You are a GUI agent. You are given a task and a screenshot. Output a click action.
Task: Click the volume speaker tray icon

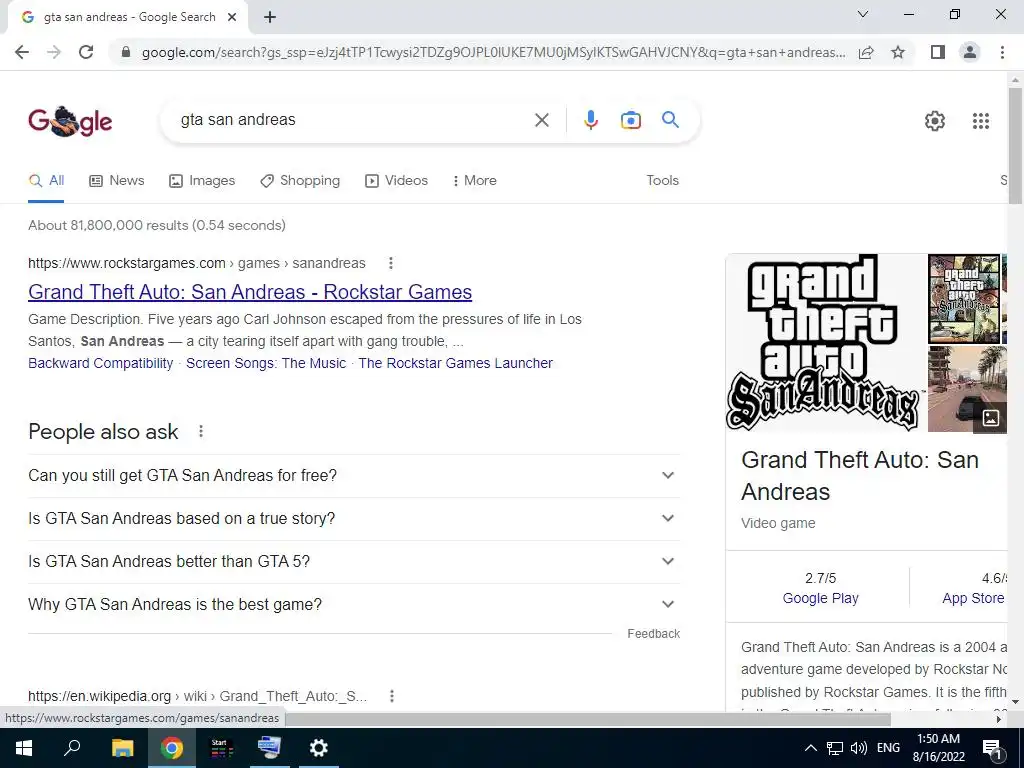859,748
